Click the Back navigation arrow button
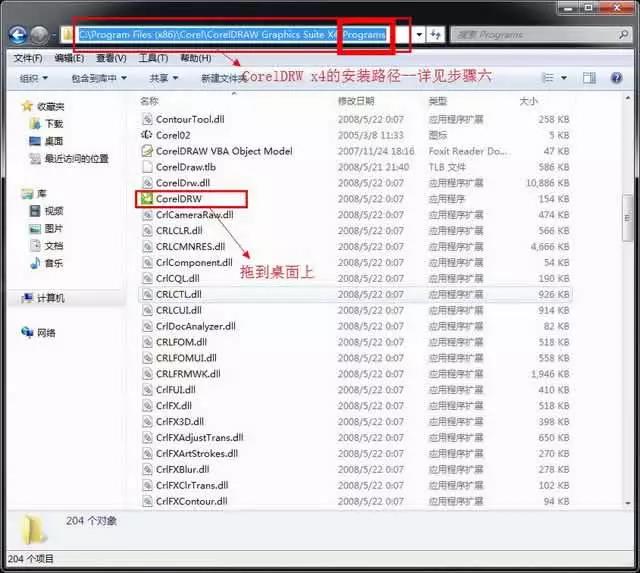This screenshot has height=573, width=640. click(x=18, y=35)
